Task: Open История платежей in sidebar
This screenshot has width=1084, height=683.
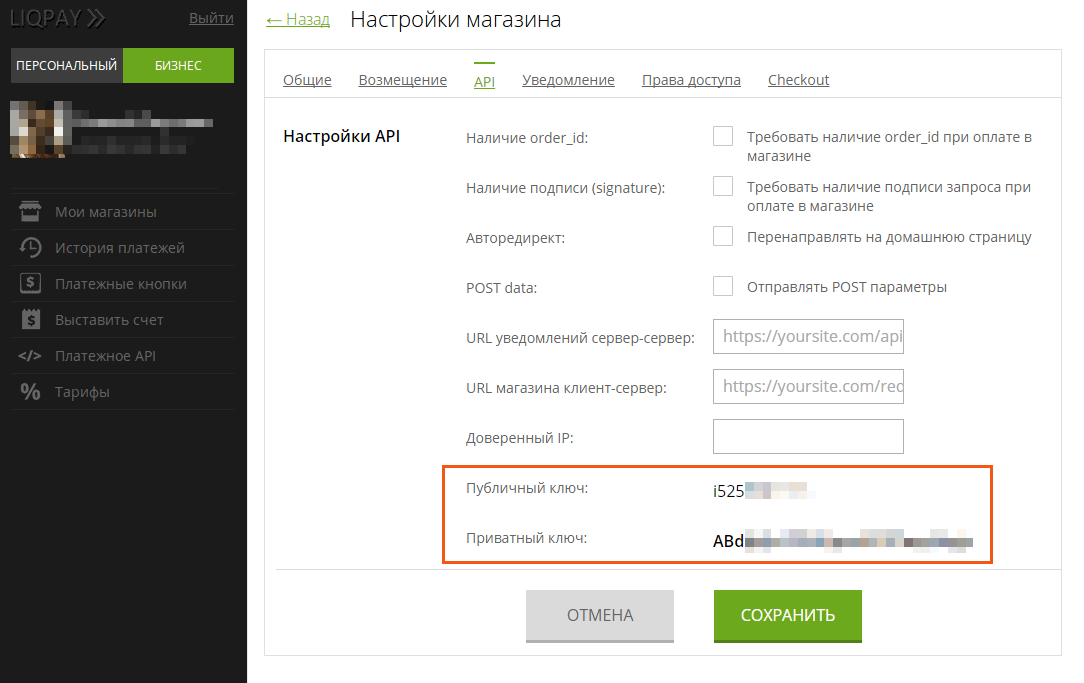Action: (122, 247)
